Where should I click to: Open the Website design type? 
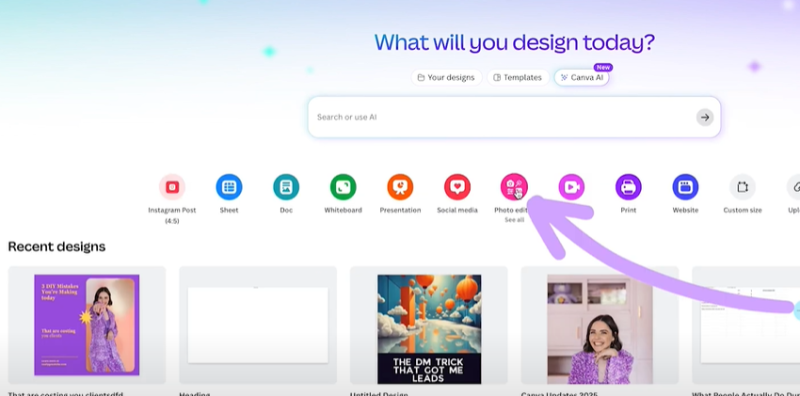pos(685,187)
